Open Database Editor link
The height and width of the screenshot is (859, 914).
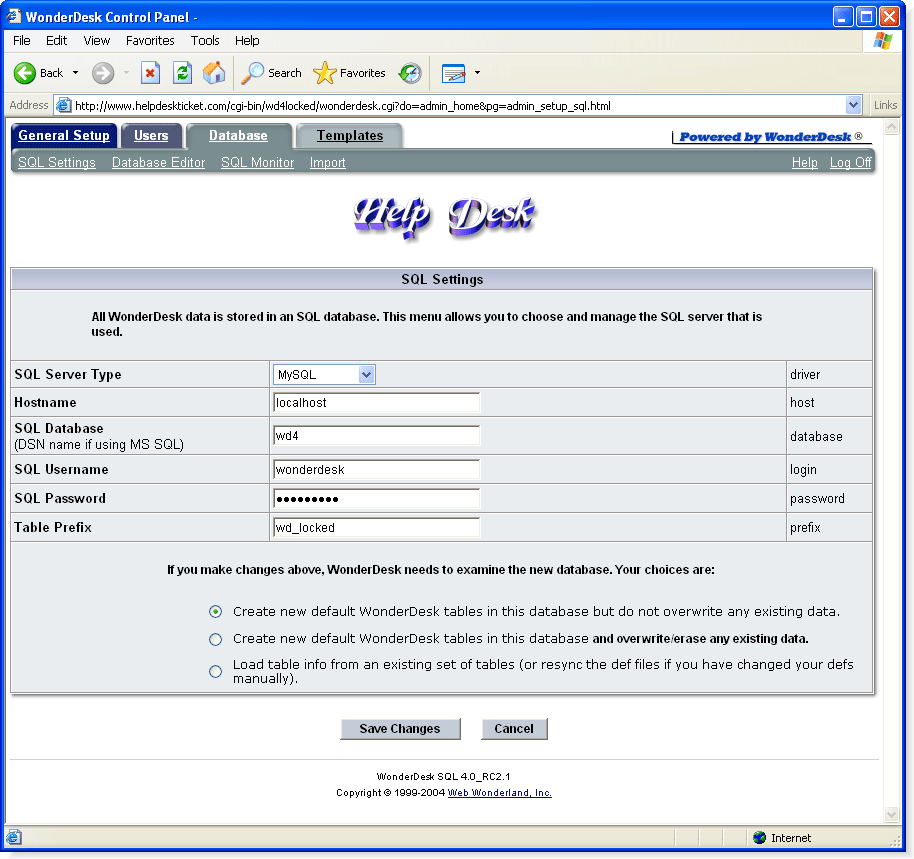pos(159,163)
